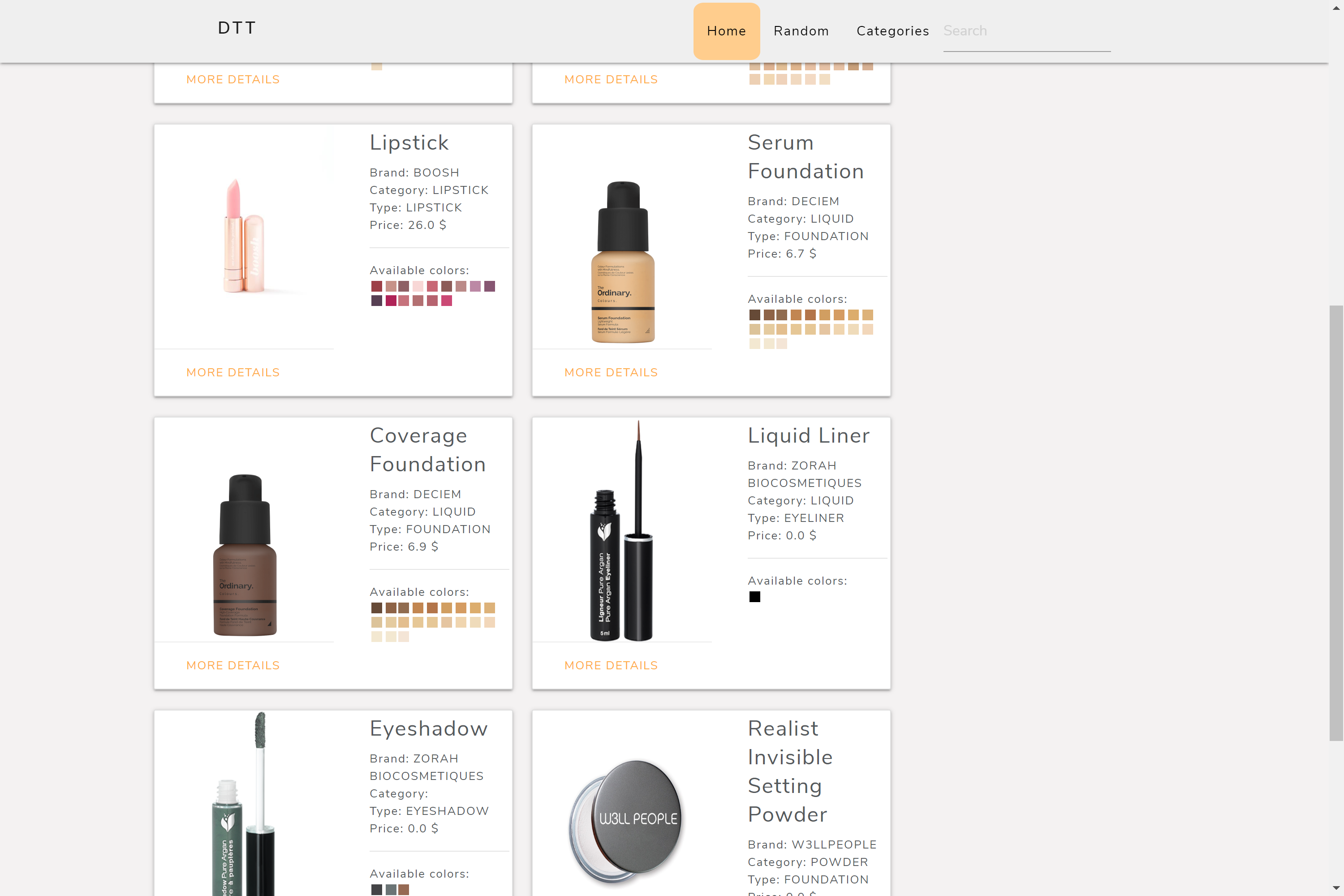Click into the Search input field
This screenshot has width=1344, height=896.
click(x=1026, y=31)
